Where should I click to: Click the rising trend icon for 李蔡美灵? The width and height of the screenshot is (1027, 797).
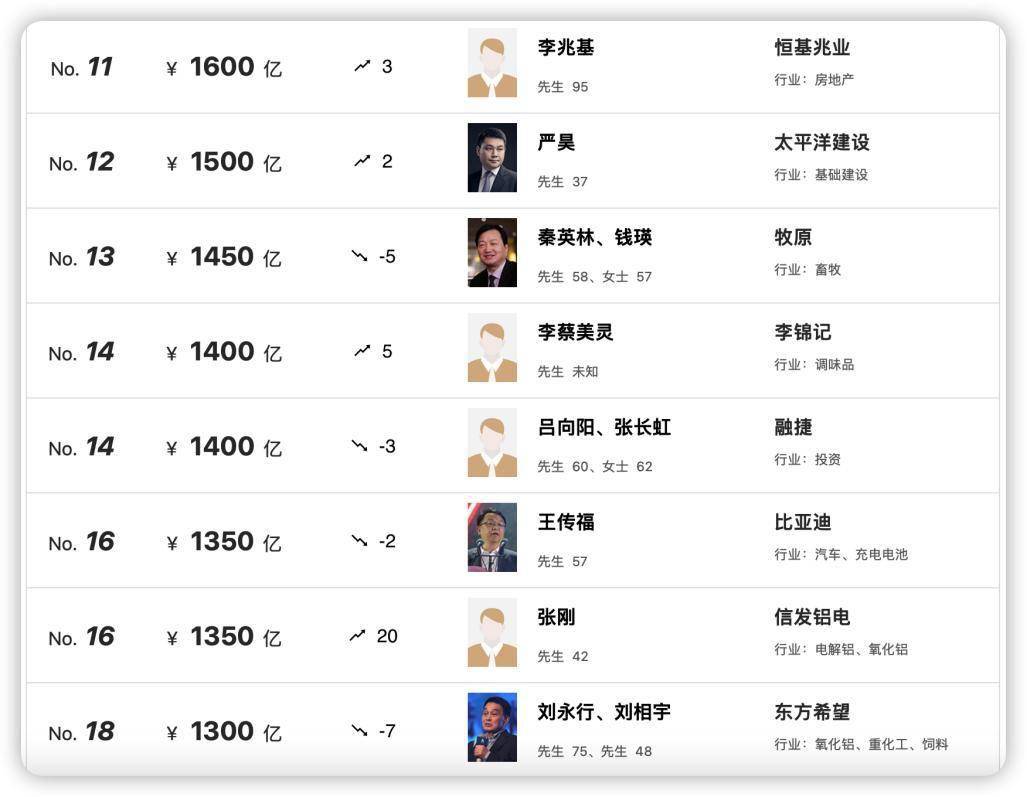362,351
